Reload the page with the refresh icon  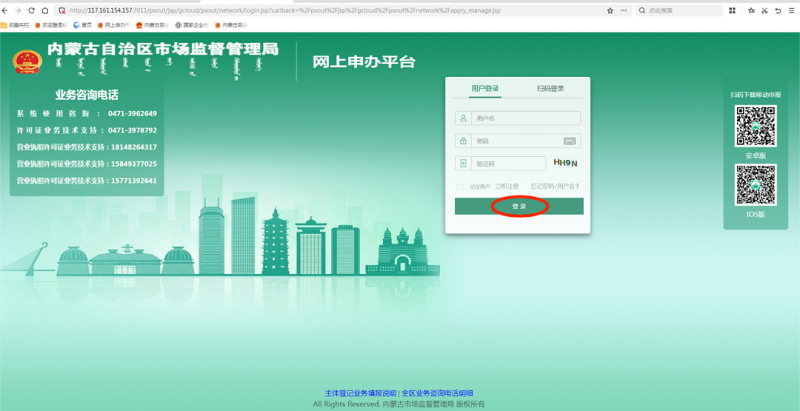pos(31,10)
